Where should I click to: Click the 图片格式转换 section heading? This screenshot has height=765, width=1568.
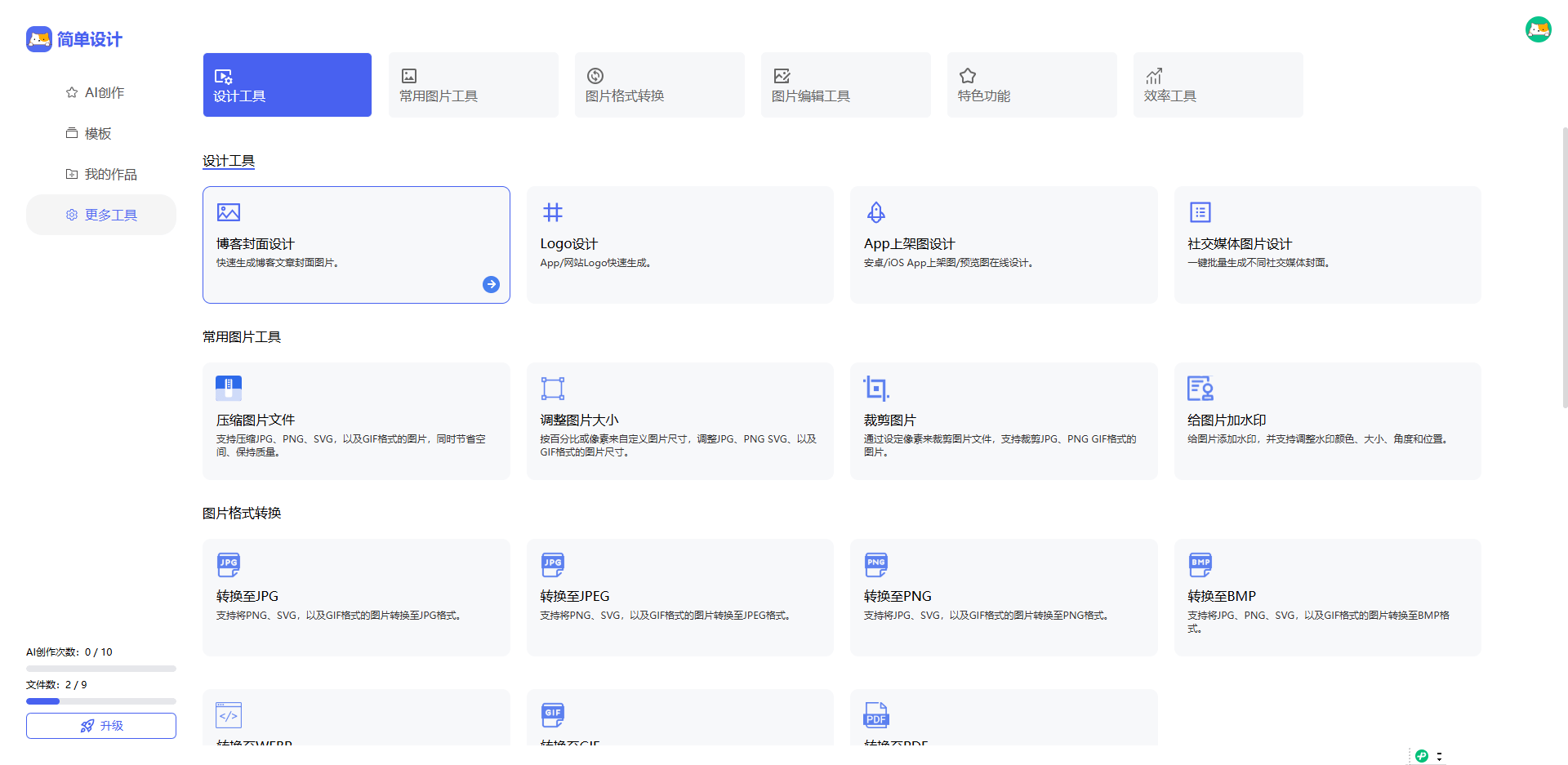coord(242,513)
